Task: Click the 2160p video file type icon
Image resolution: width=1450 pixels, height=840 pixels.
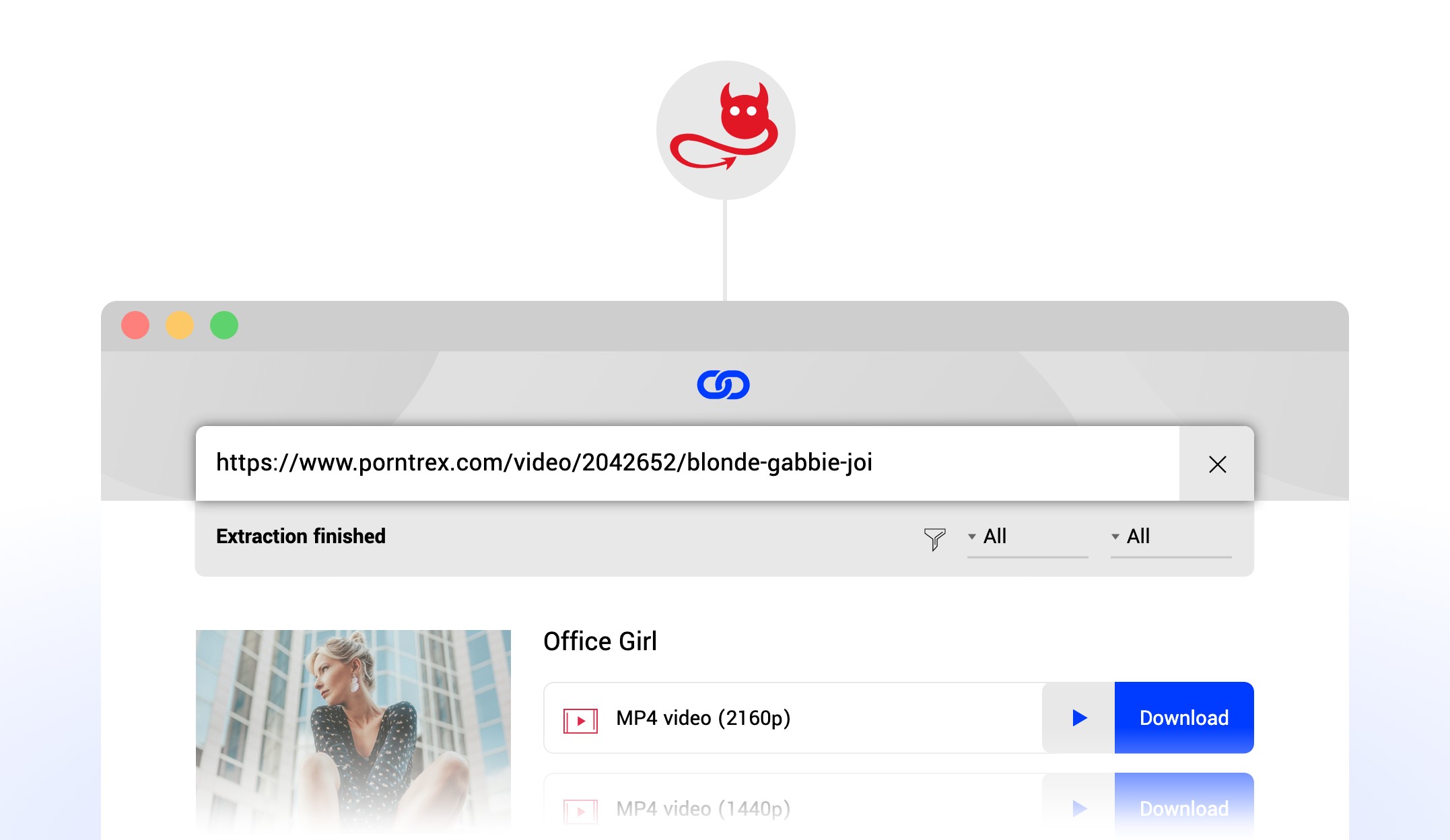Action: pos(580,721)
